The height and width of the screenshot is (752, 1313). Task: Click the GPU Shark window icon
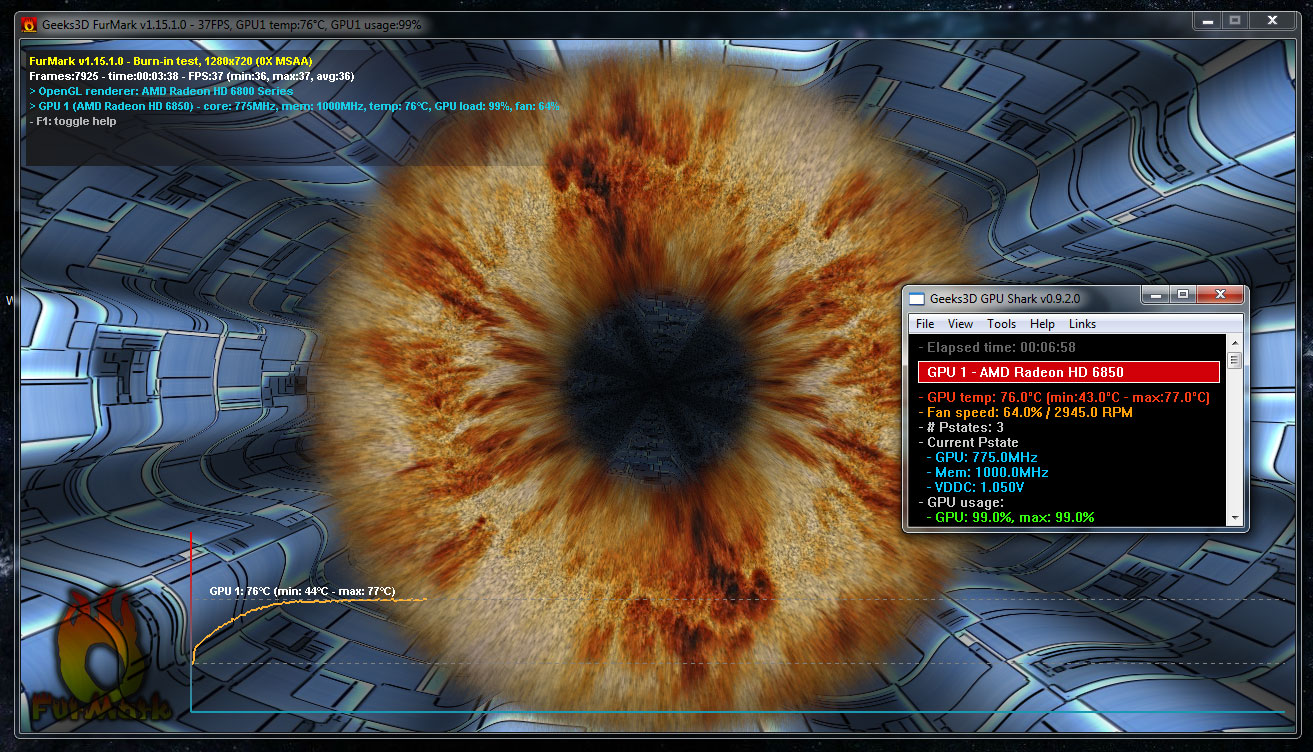point(917,298)
